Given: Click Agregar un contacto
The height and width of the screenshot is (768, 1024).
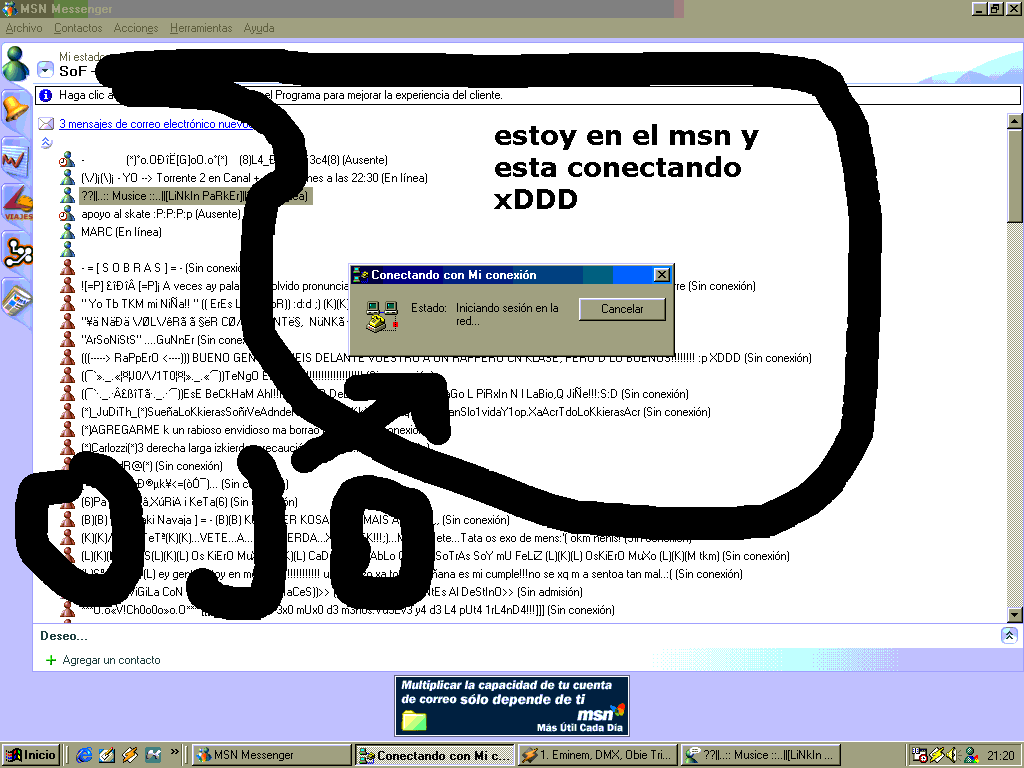Looking at the screenshot, I should point(112,660).
